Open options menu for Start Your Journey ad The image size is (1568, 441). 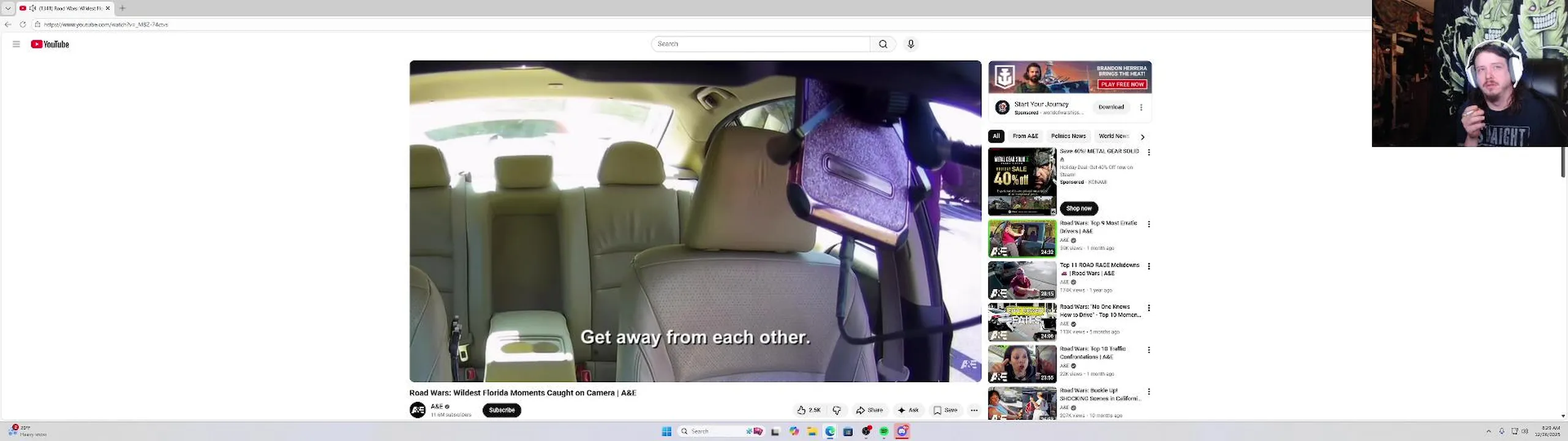[1141, 107]
